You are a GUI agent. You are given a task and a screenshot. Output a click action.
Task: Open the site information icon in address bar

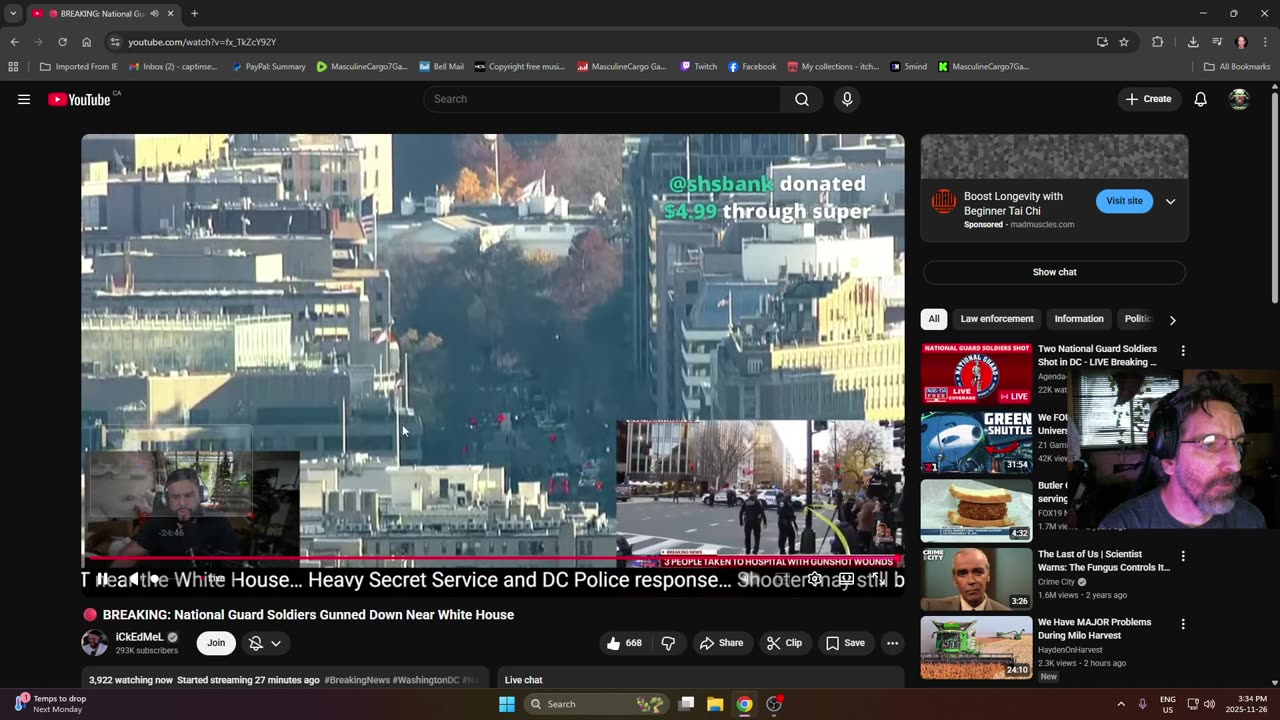click(x=115, y=42)
